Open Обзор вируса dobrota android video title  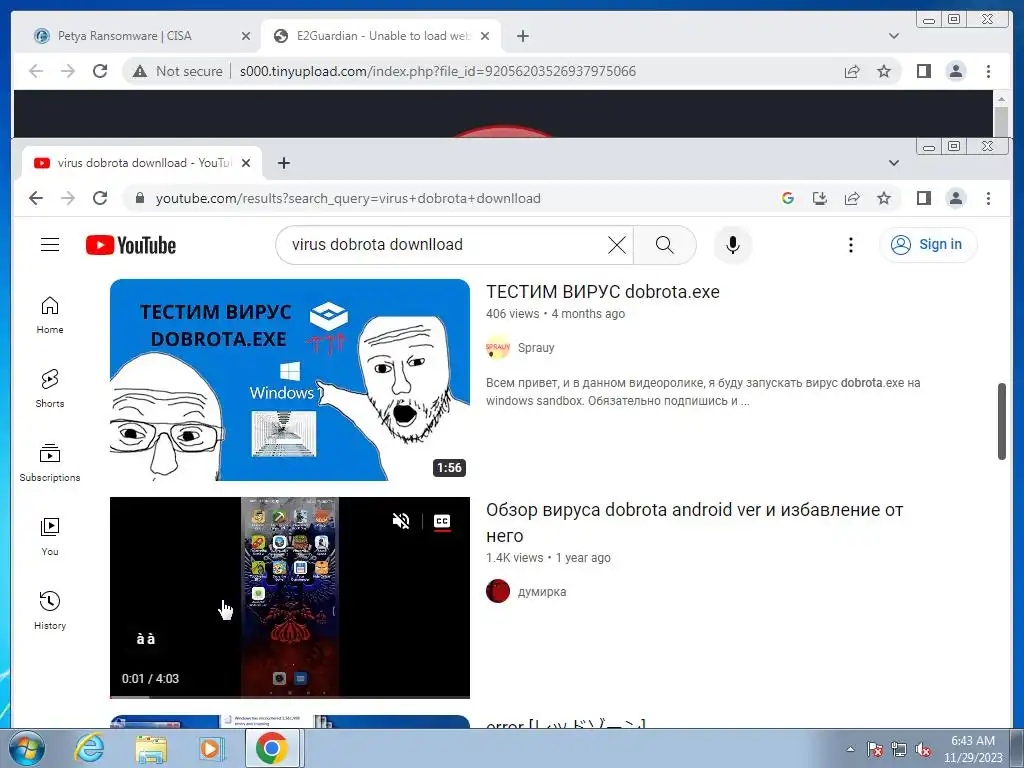point(694,522)
